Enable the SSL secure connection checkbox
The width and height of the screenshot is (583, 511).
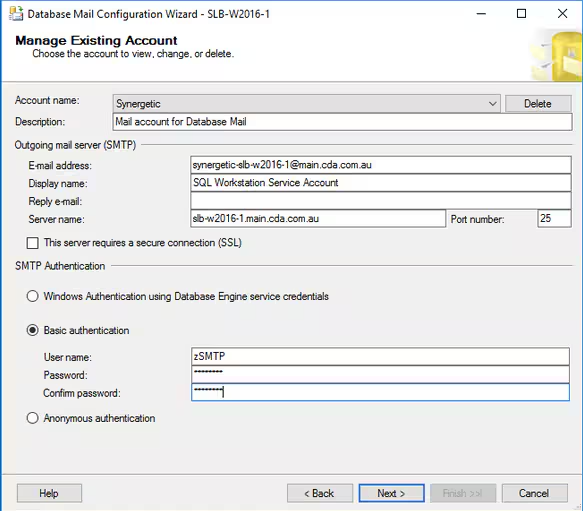32,243
